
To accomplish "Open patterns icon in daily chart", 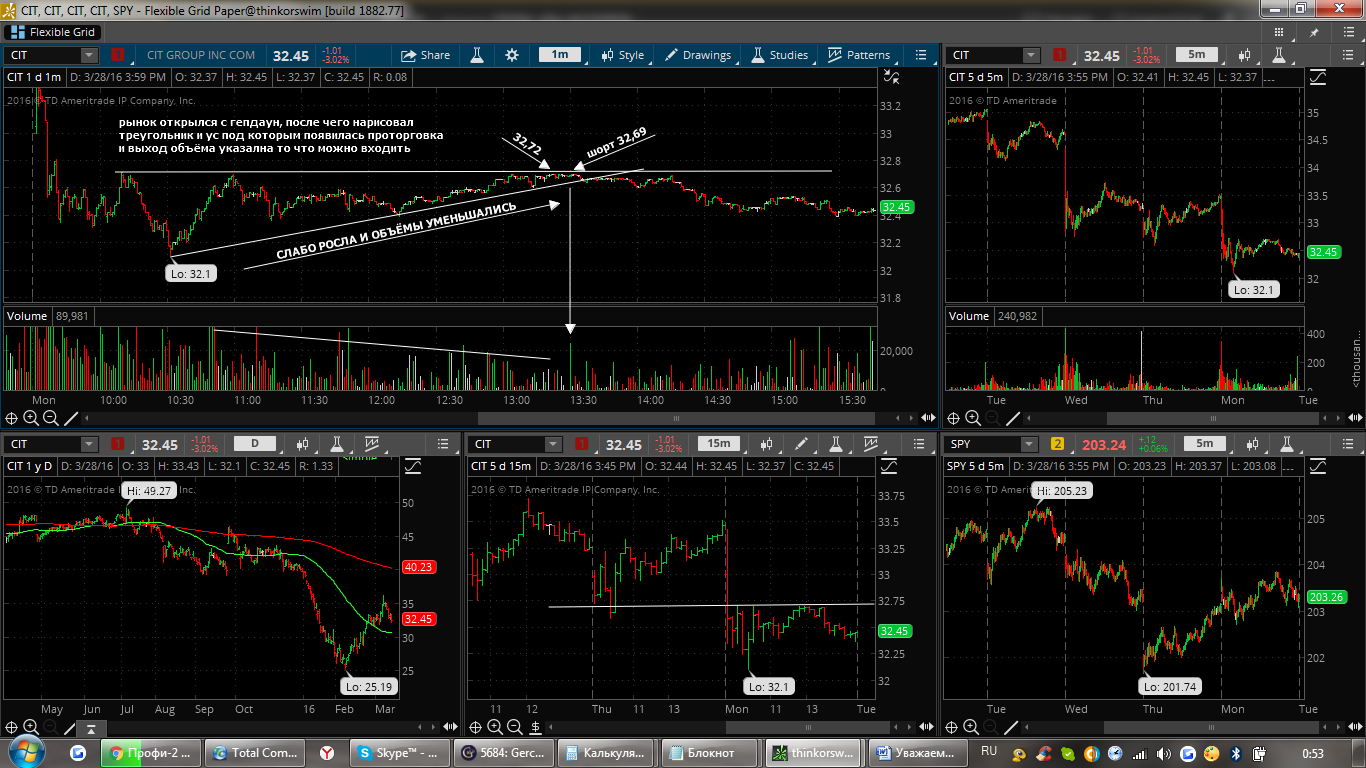I will [372, 444].
